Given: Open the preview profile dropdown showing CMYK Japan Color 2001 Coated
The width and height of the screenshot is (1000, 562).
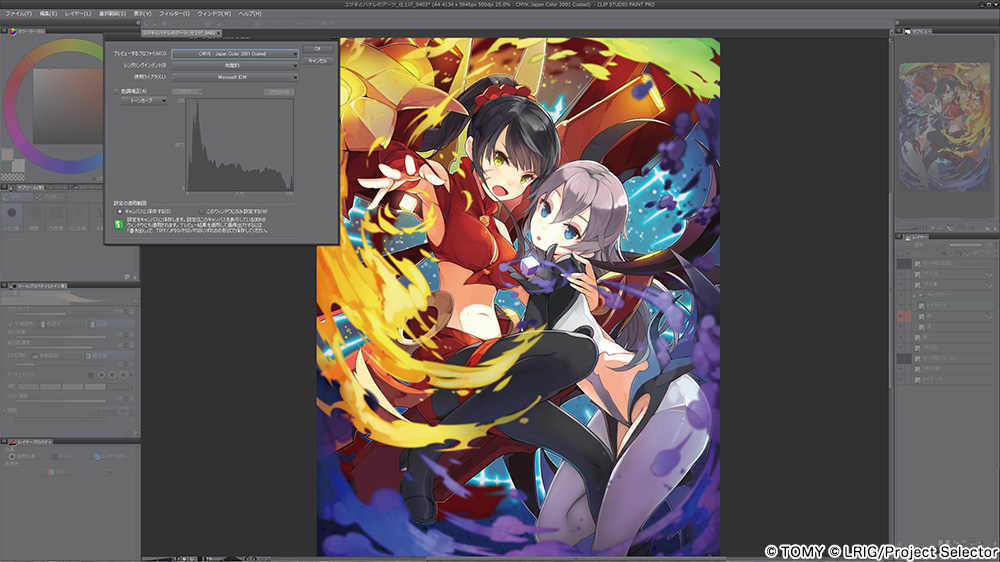Looking at the screenshot, I should [235, 54].
